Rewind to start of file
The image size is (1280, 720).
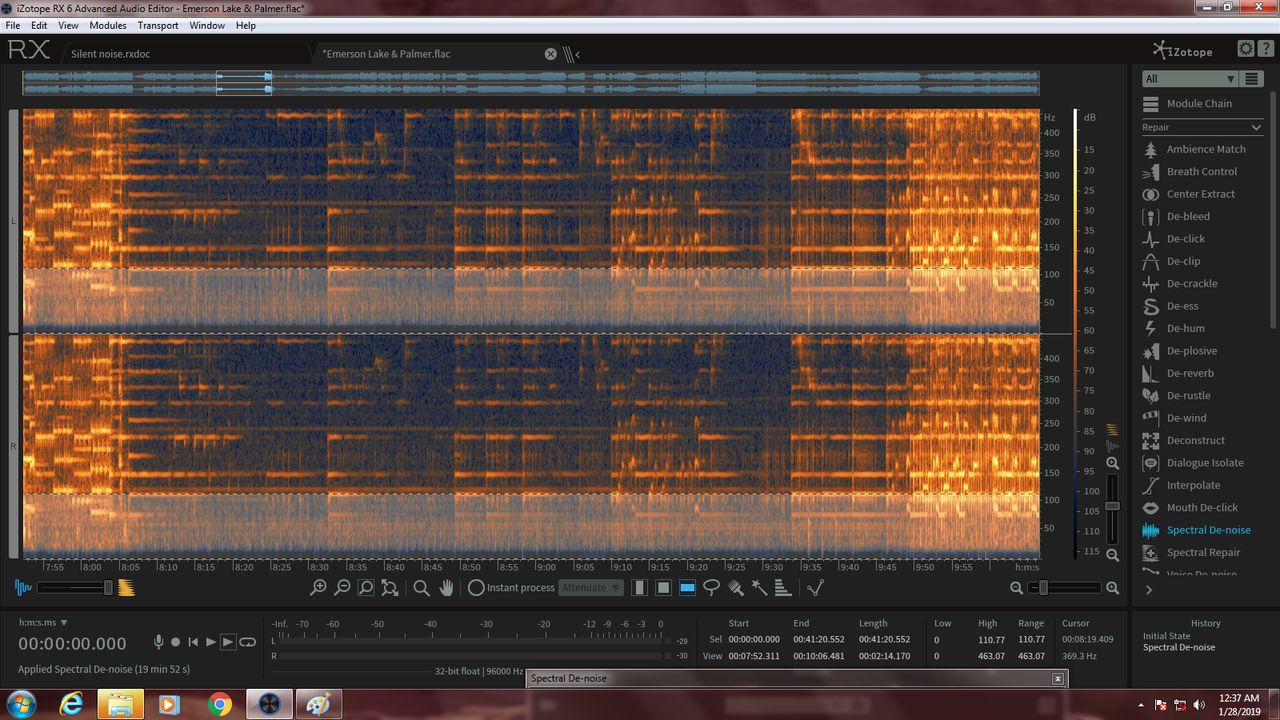point(194,642)
